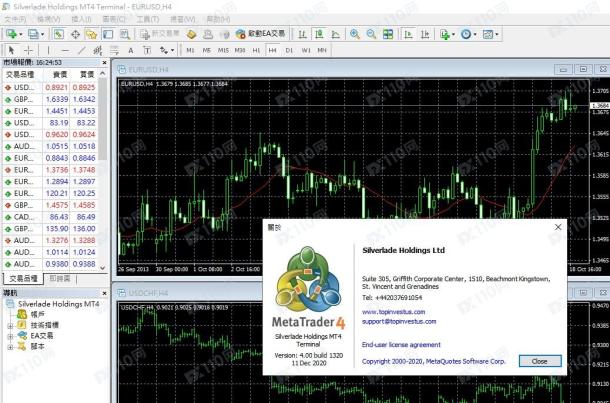
Task: Open the Profiles dropdown arrow
Action: (x=42, y=34)
